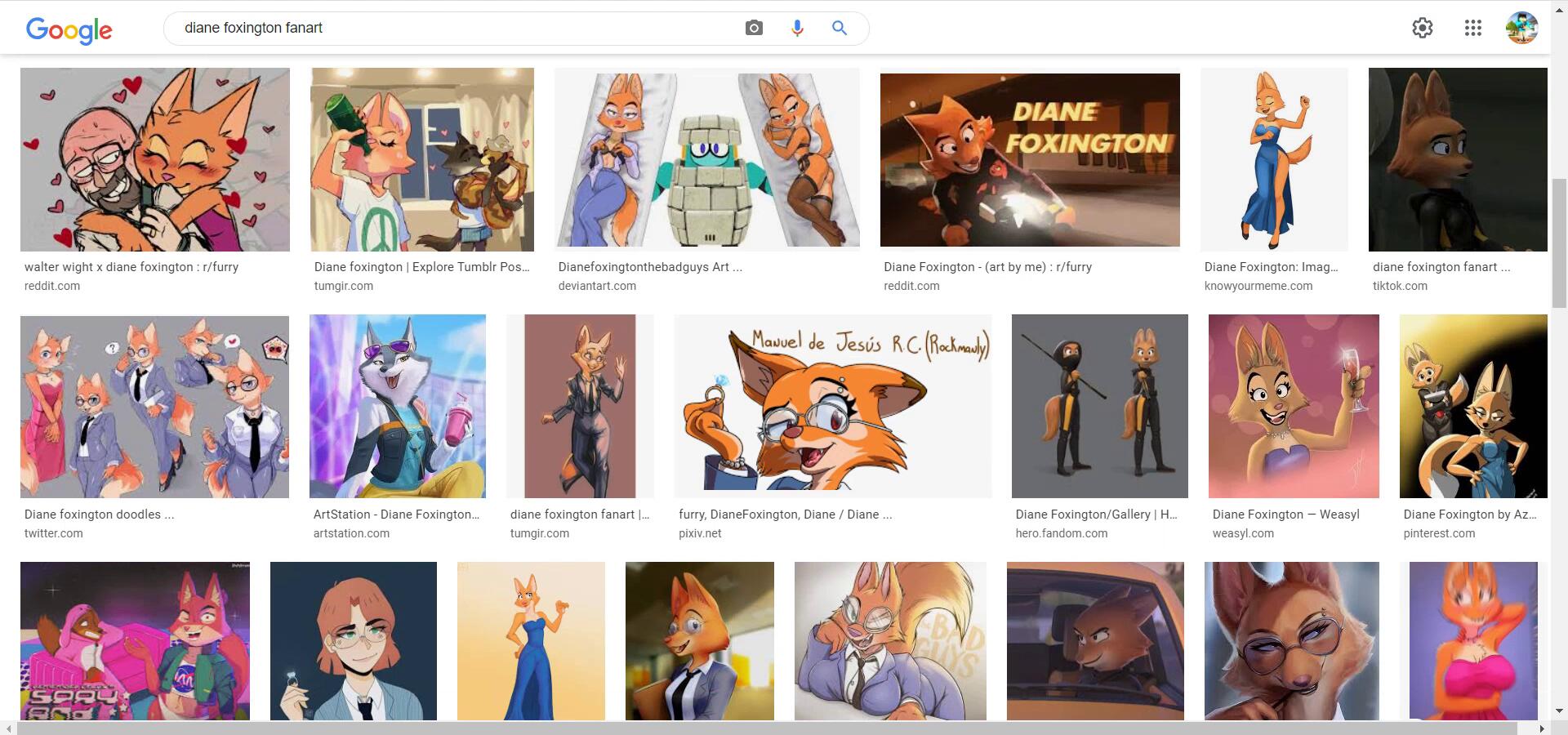Click the blue magnifier search button
This screenshot has height=735, width=1568.
coord(839,28)
